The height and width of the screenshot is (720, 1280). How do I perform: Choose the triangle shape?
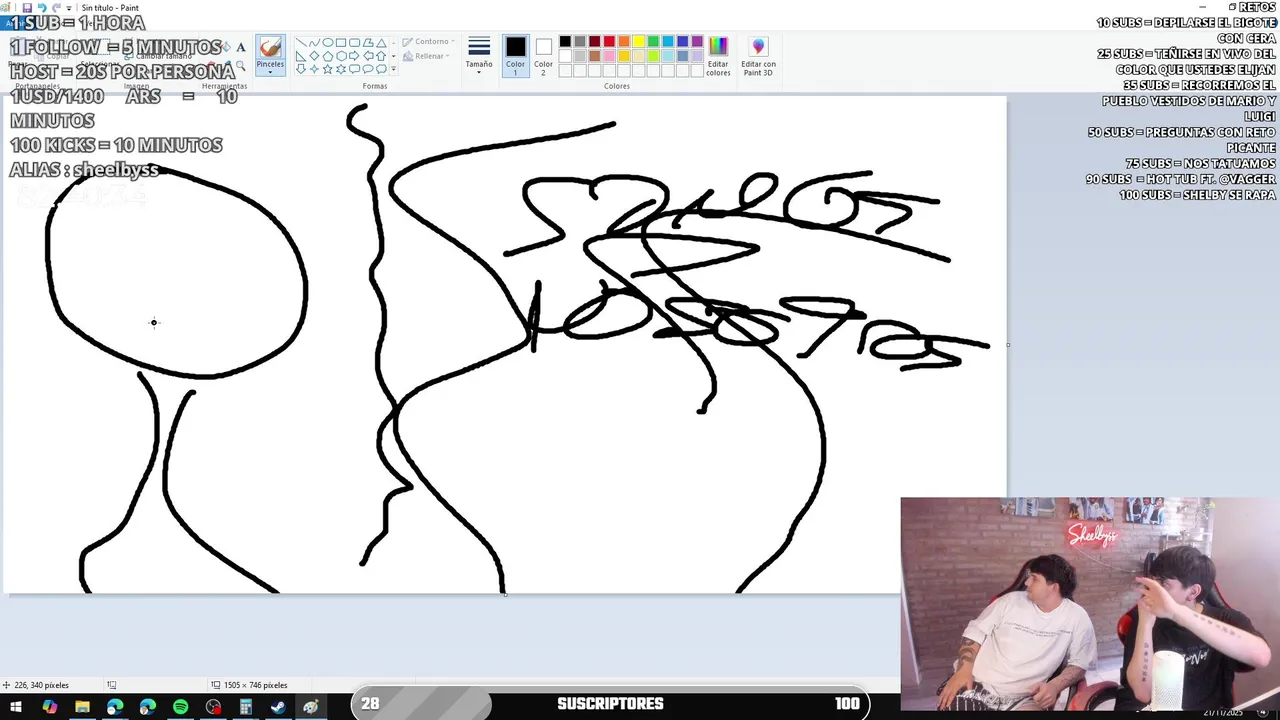point(381,43)
